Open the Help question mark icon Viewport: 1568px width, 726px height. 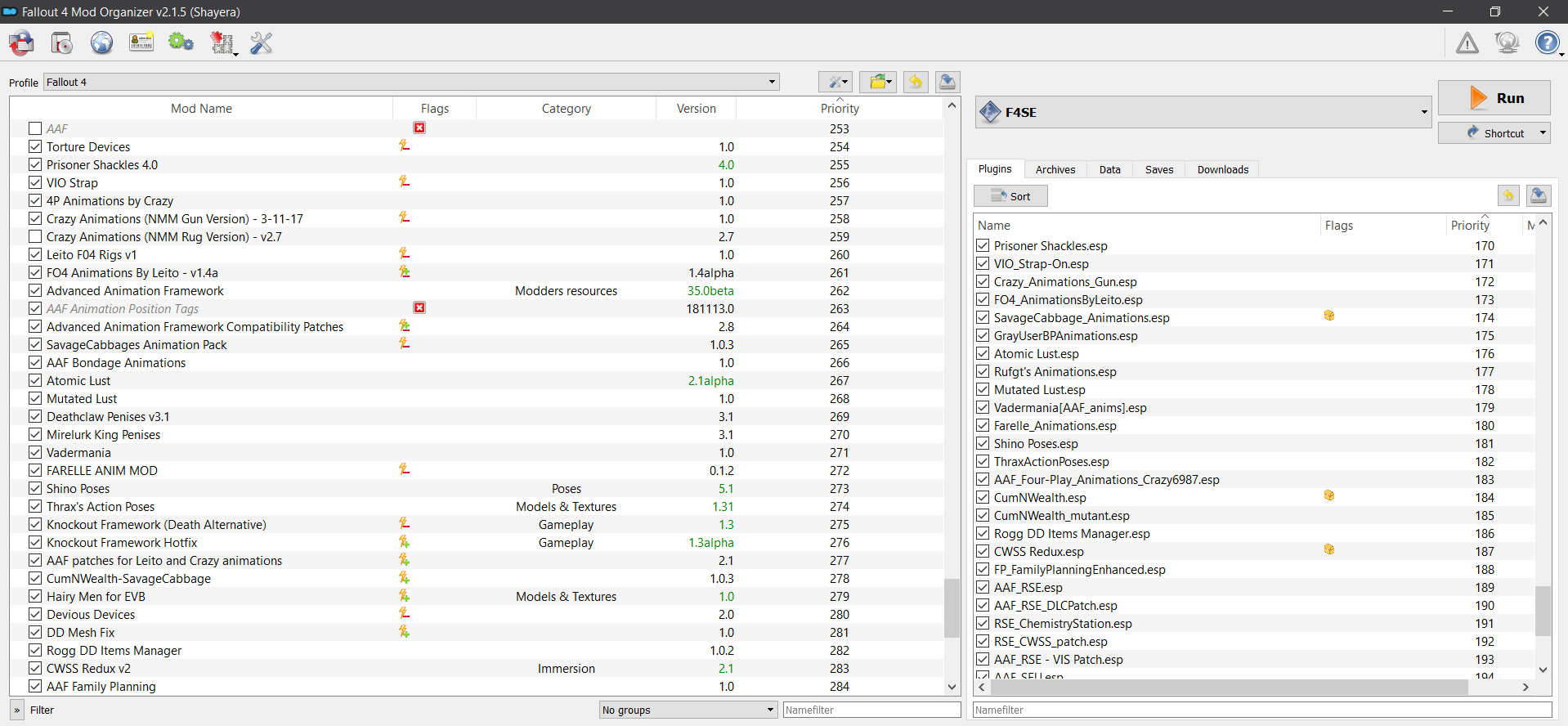pyautogui.click(x=1546, y=43)
